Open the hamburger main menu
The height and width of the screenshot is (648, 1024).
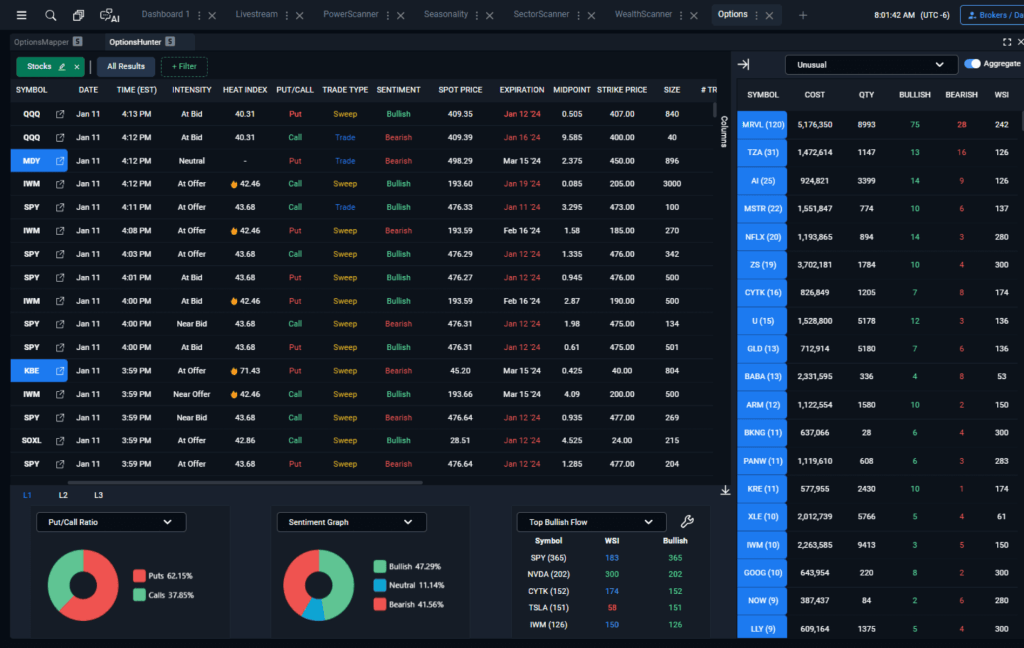(x=22, y=15)
